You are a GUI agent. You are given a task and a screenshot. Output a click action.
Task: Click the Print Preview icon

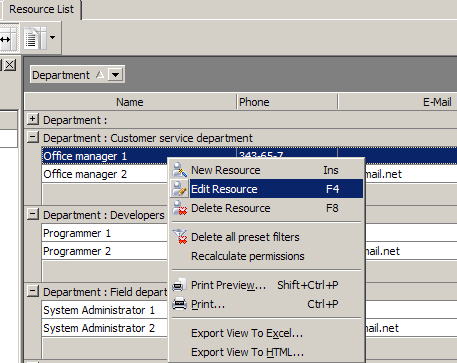tap(180, 285)
